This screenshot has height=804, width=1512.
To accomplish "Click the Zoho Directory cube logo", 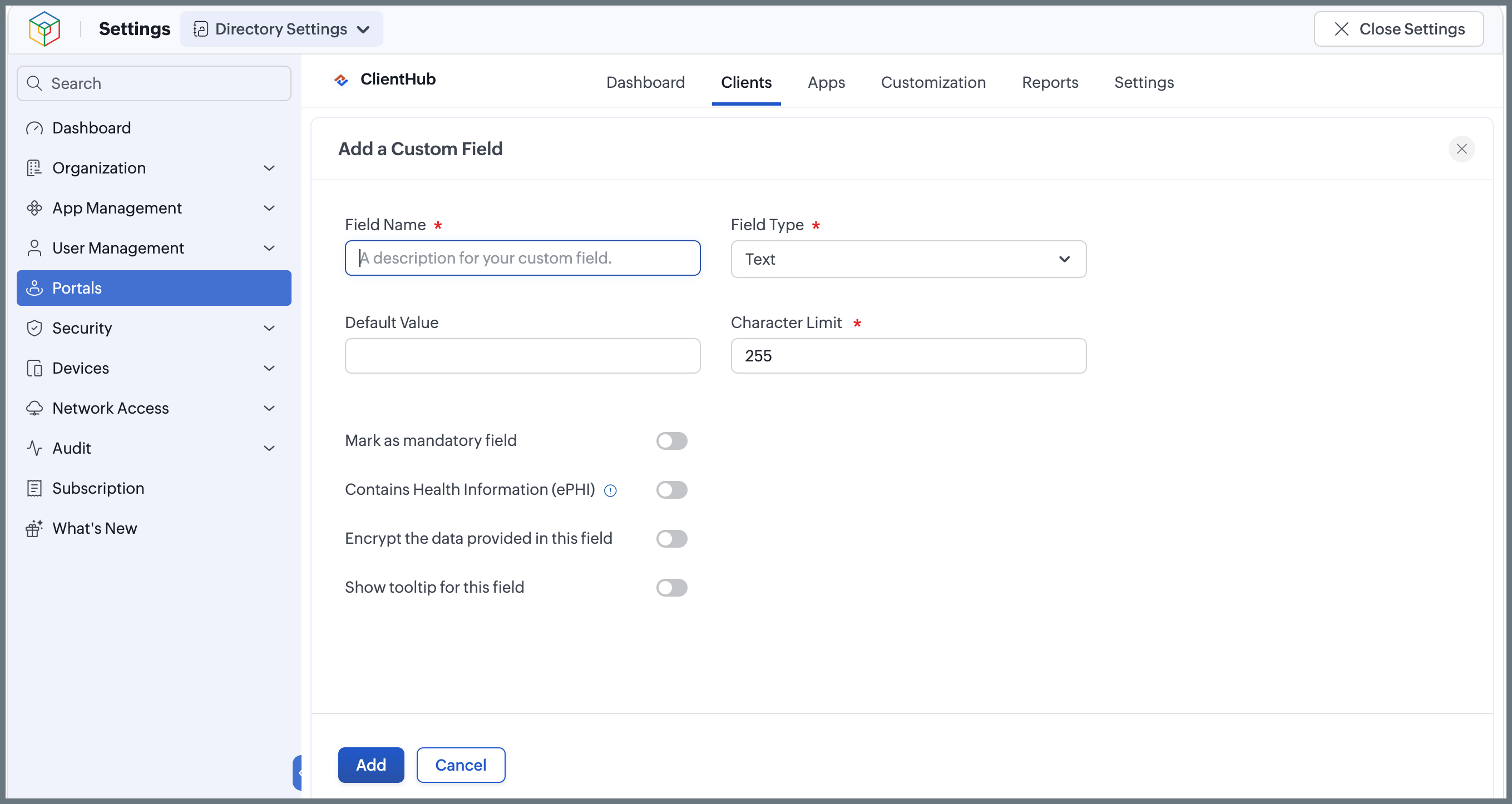I will coord(45,29).
